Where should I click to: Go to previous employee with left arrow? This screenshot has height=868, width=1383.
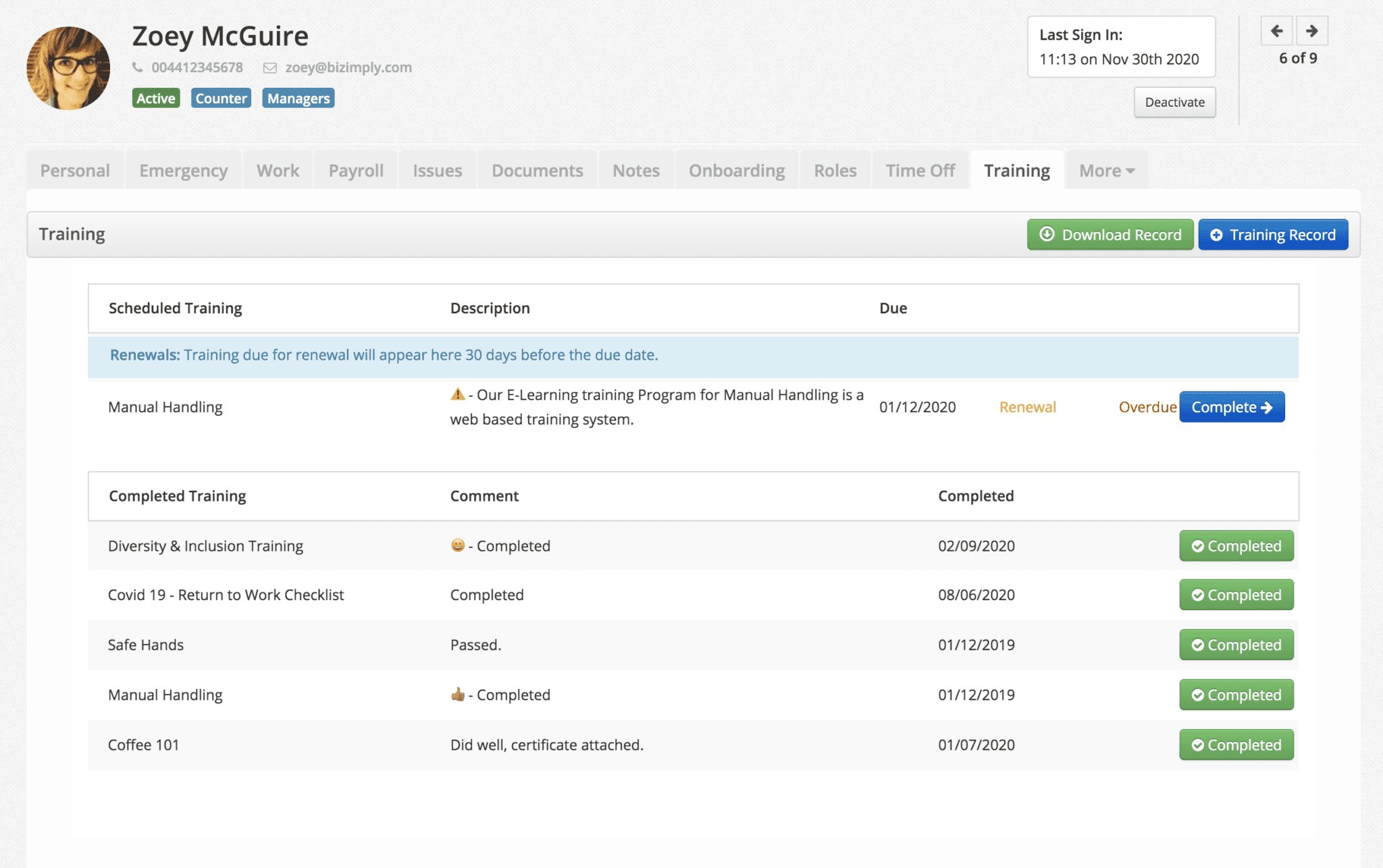pyautogui.click(x=1276, y=31)
